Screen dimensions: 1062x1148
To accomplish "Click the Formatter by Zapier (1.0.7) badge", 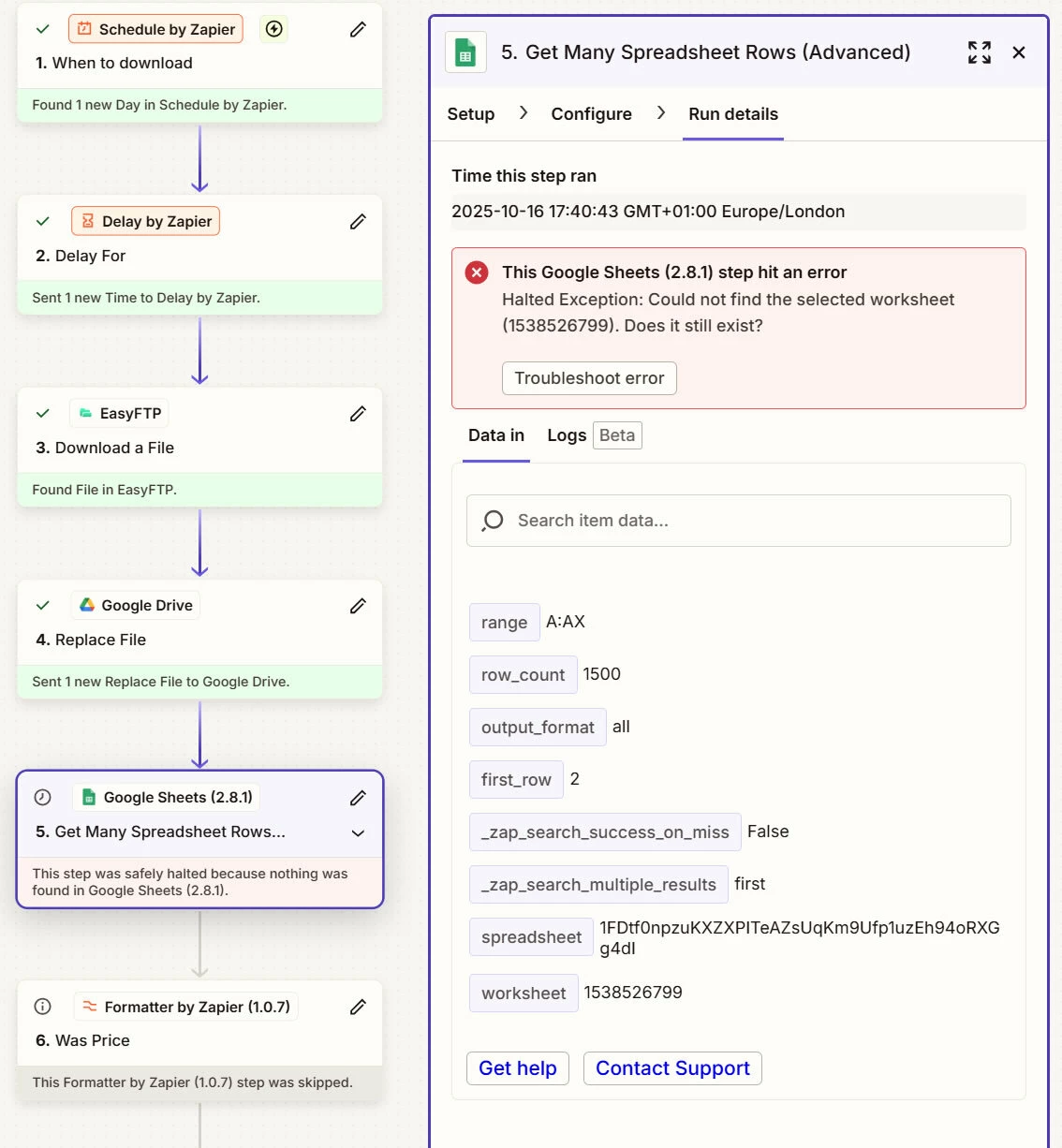I will [185, 1007].
